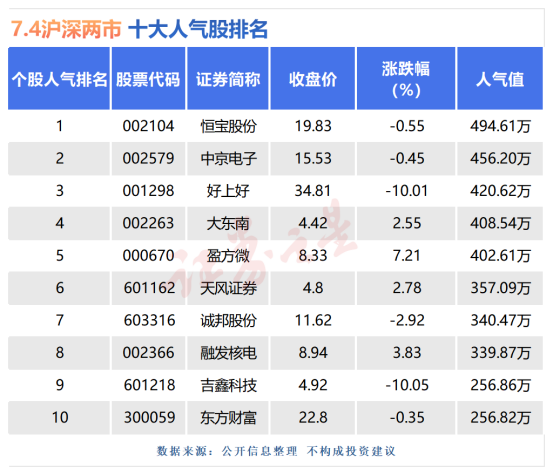553x476 pixels.
Task: Select stock name 融发核电
Action: point(228,353)
